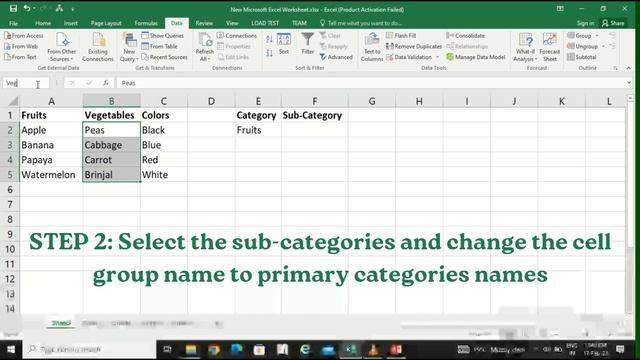Image resolution: width=640 pixels, height=360 pixels.
Task: Click the taskbar search box
Action: tap(89, 349)
